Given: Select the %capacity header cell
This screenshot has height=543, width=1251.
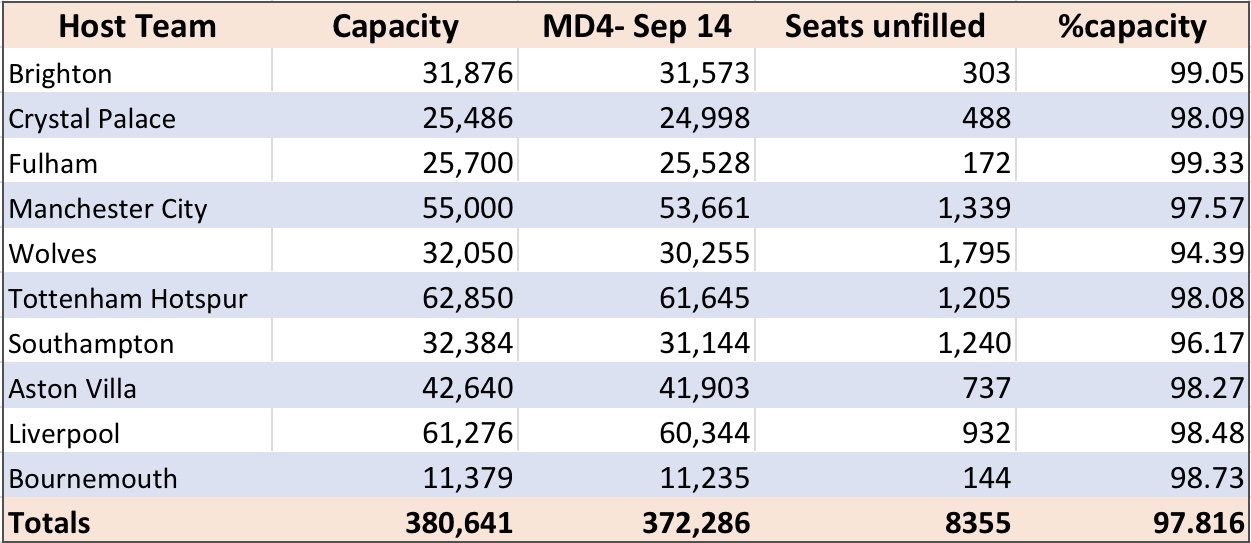Looking at the screenshot, I should [x=1132, y=27].
